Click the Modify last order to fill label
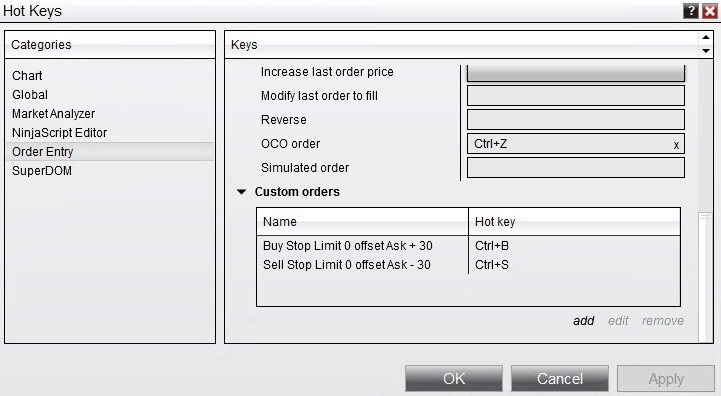The height and width of the screenshot is (396, 721). [319, 96]
